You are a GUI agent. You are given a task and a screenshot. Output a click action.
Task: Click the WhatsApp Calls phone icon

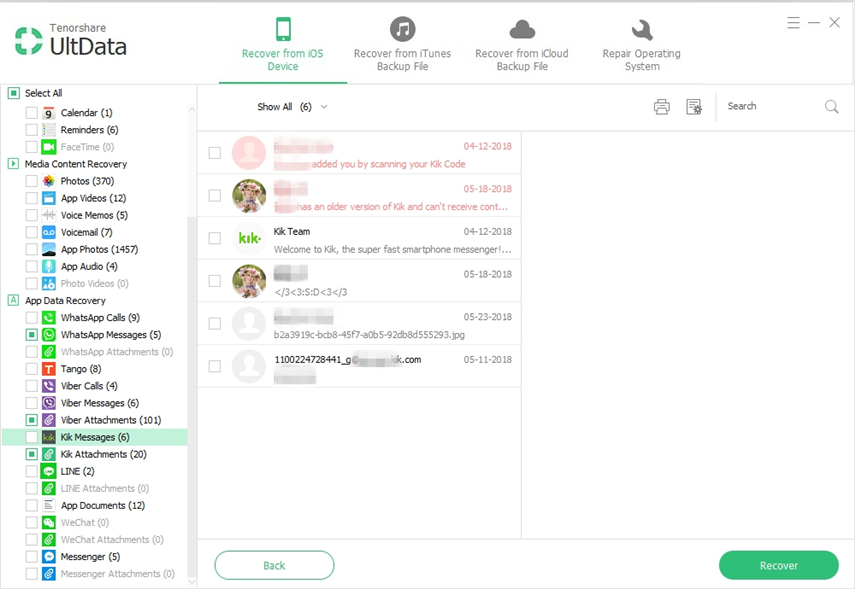click(x=49, y=317)
